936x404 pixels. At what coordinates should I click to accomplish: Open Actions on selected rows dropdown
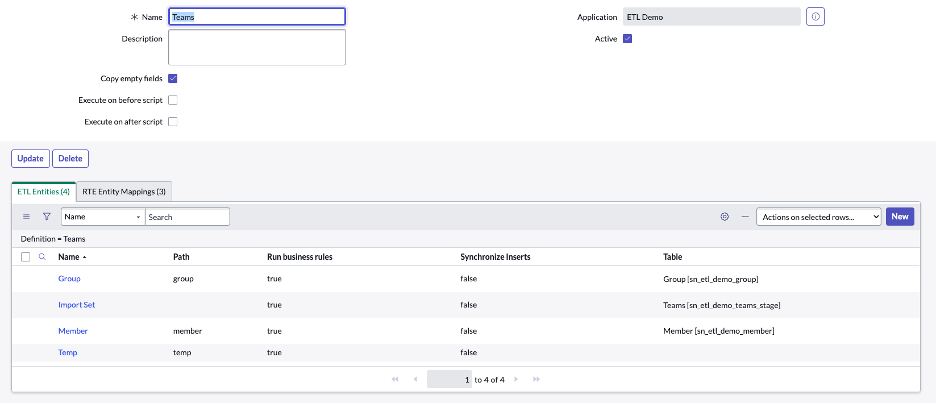pos(819,217)
